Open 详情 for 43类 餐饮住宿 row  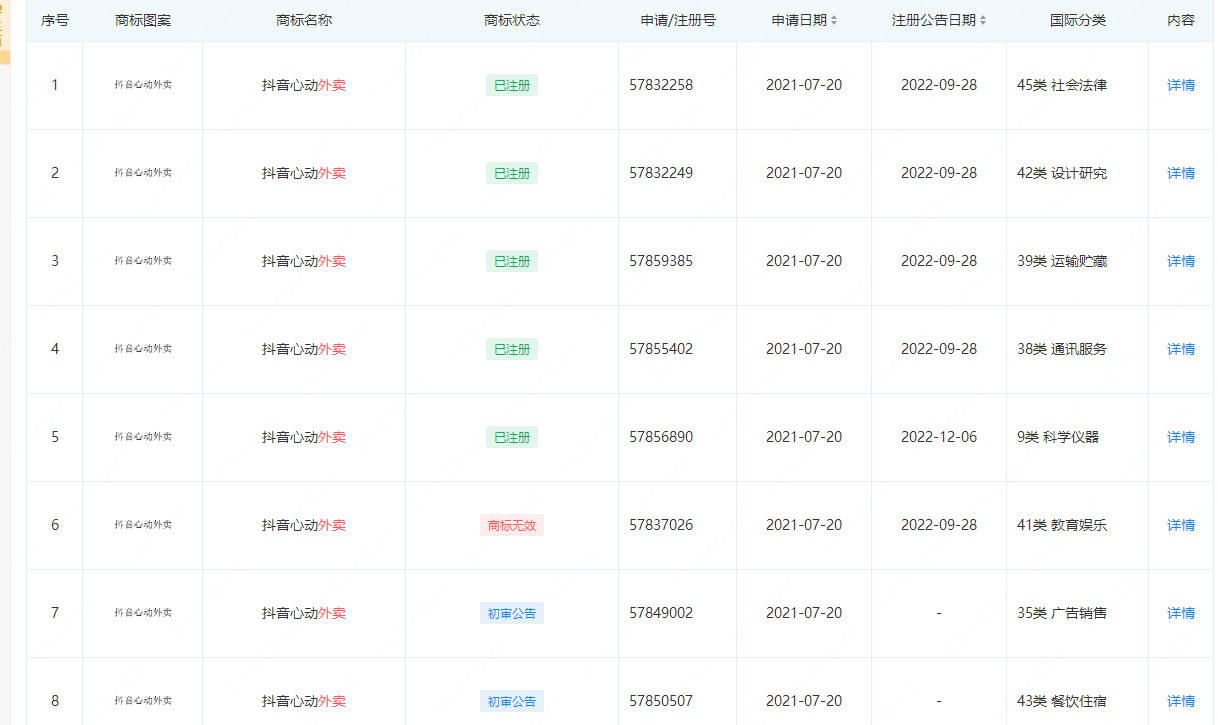pos(1181,701)
